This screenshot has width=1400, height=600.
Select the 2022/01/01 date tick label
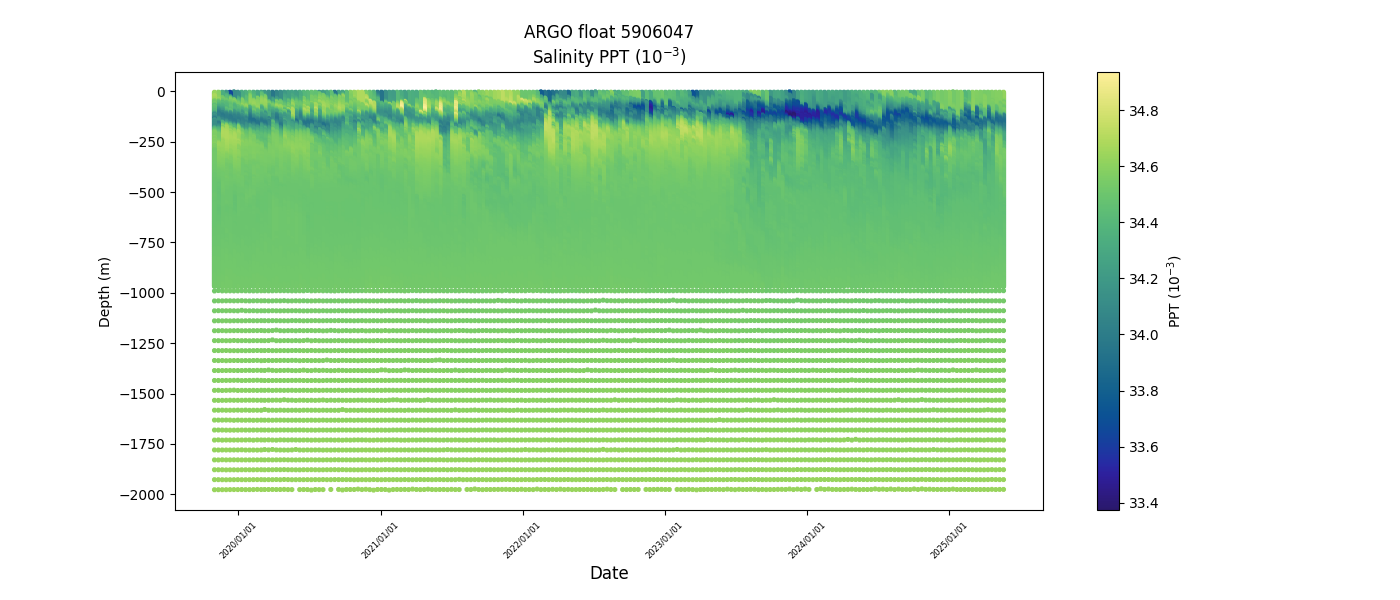(522, 541)
